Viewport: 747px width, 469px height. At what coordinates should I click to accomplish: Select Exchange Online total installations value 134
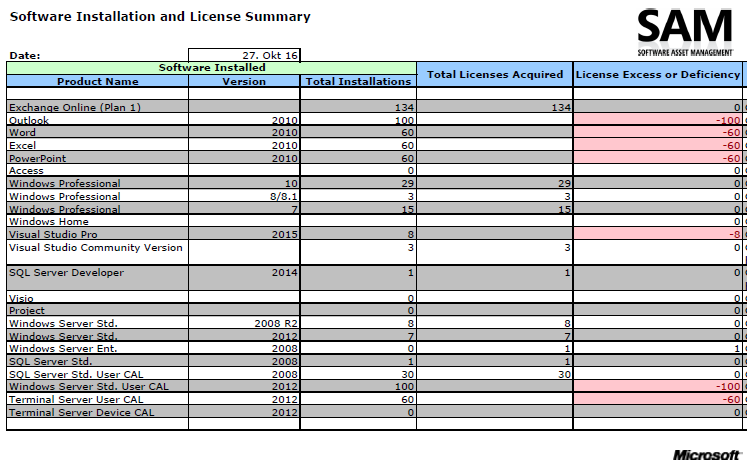pyautogui.click(x=358, y=107)
